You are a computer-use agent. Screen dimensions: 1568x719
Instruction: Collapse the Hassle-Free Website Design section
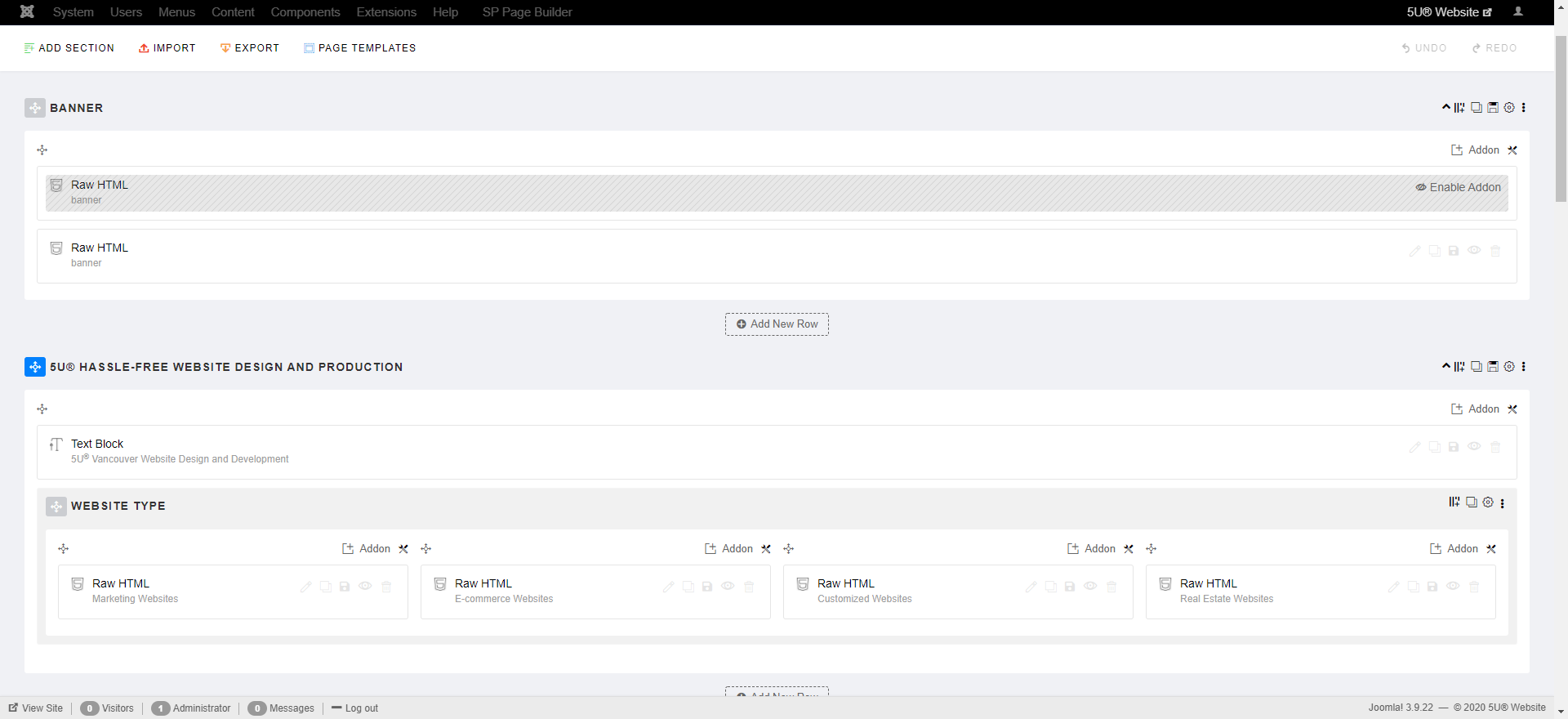coord(1446,366)
